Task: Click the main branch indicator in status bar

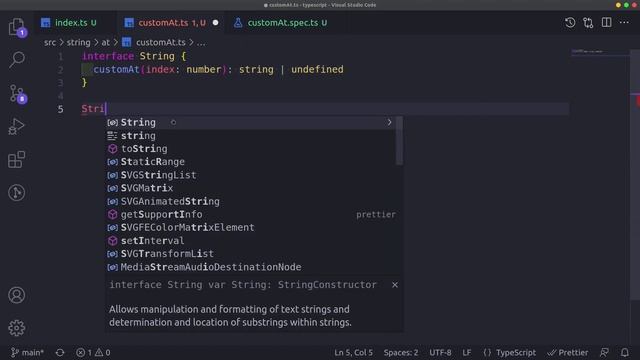Action: (27, 352)
